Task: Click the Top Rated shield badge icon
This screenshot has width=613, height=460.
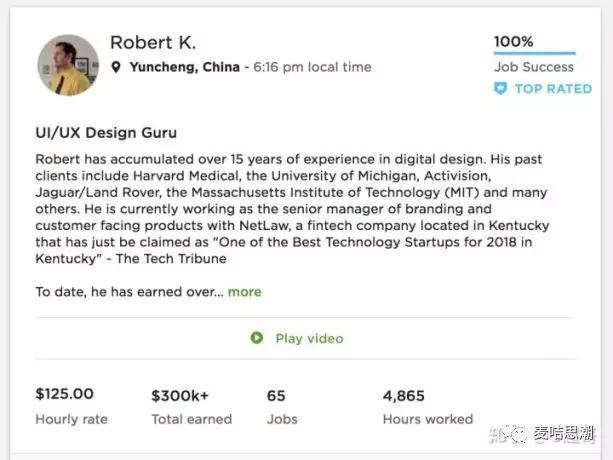Action: coord(501,89)
